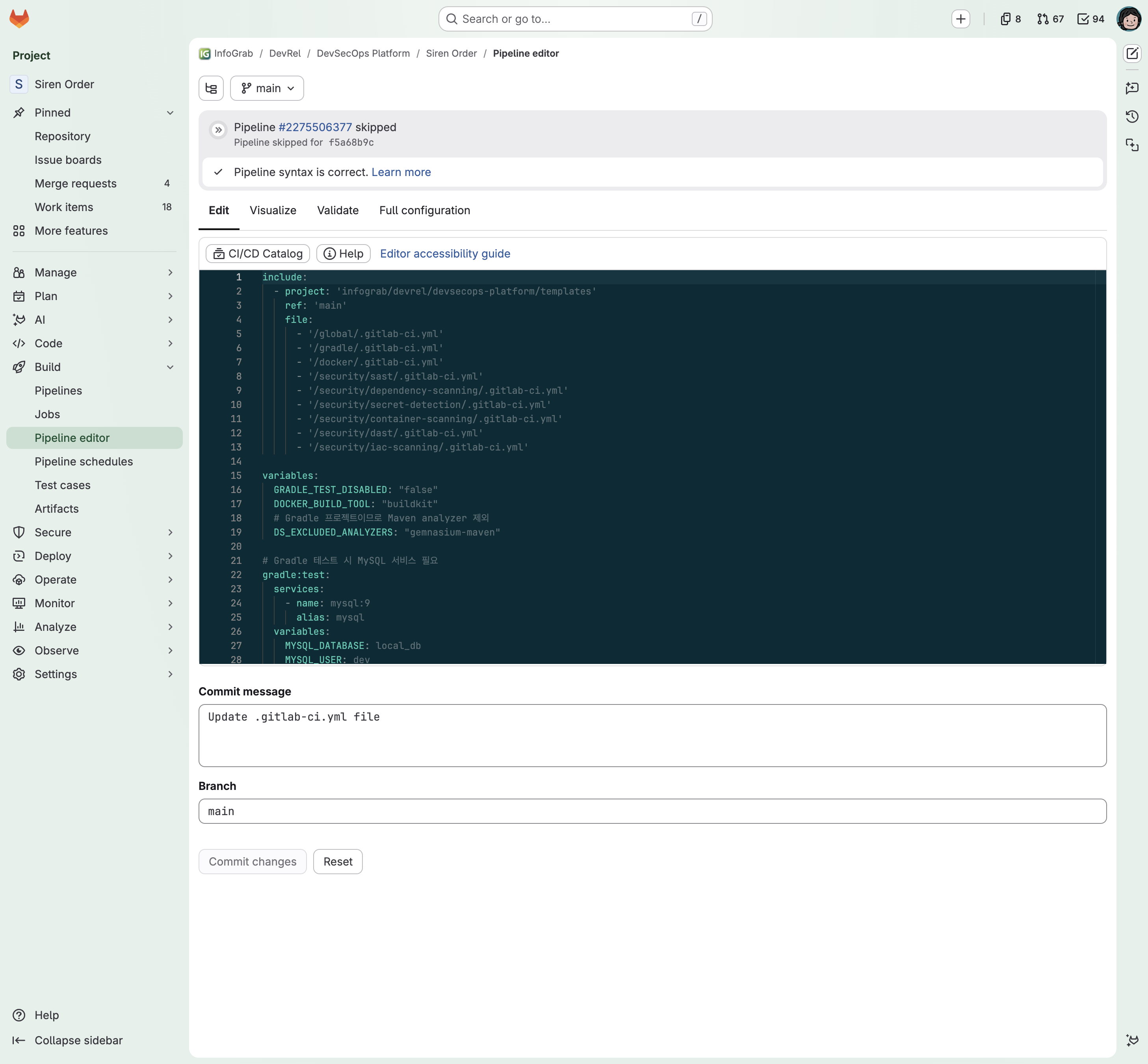Focus the Branch input field
This screenshot has width=1148, height=1064.
point(652,811)
